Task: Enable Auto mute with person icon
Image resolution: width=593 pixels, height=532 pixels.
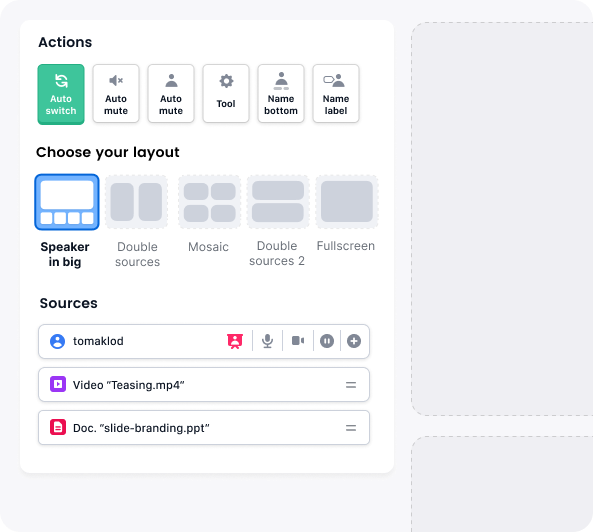Action: pyautogui.click(x=171, y=93)
